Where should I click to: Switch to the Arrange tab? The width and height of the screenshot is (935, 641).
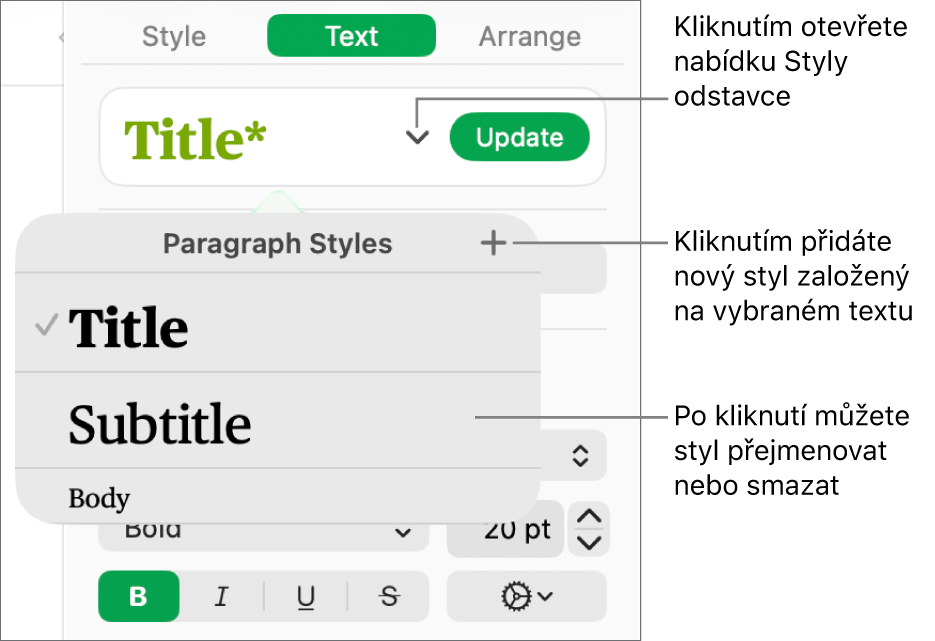529,36
